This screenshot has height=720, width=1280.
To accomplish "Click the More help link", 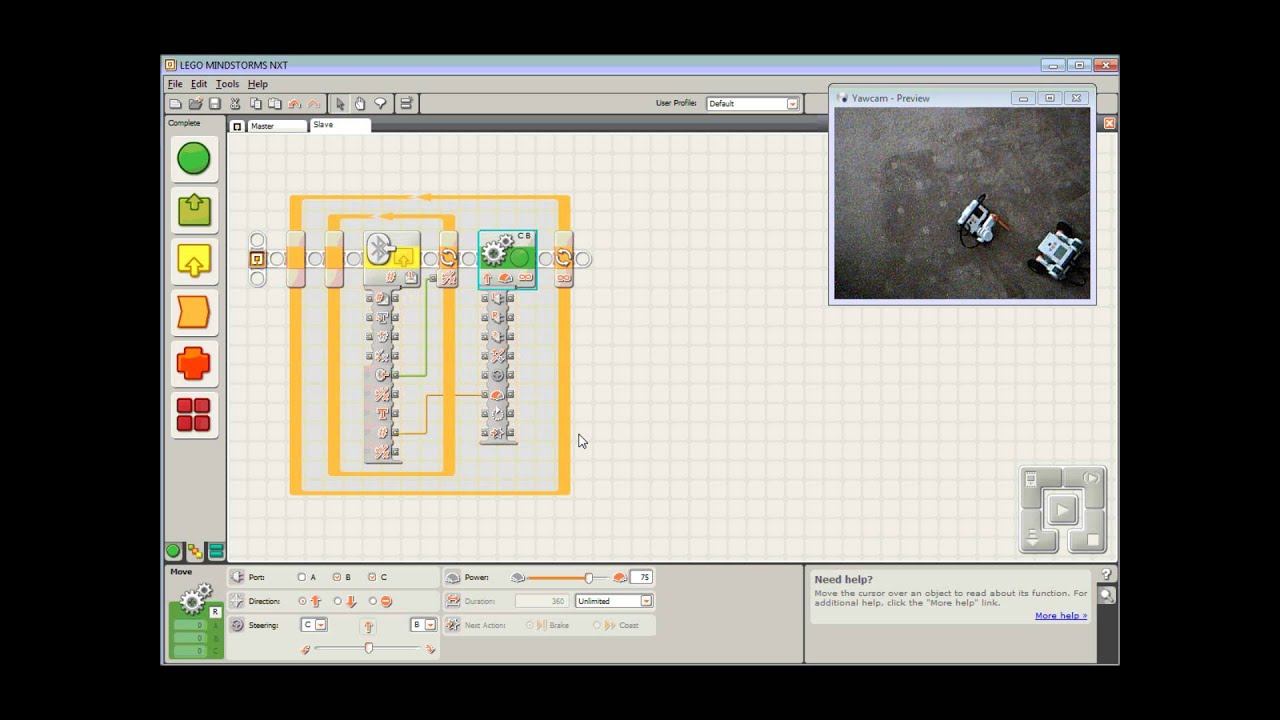I will point(1060,616).
